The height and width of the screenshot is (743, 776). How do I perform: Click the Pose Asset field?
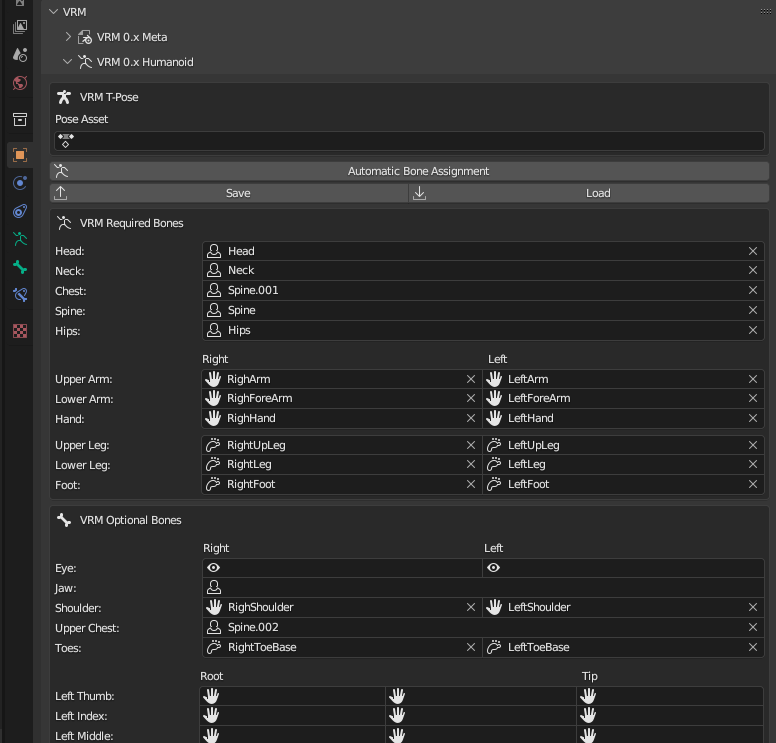409,141
